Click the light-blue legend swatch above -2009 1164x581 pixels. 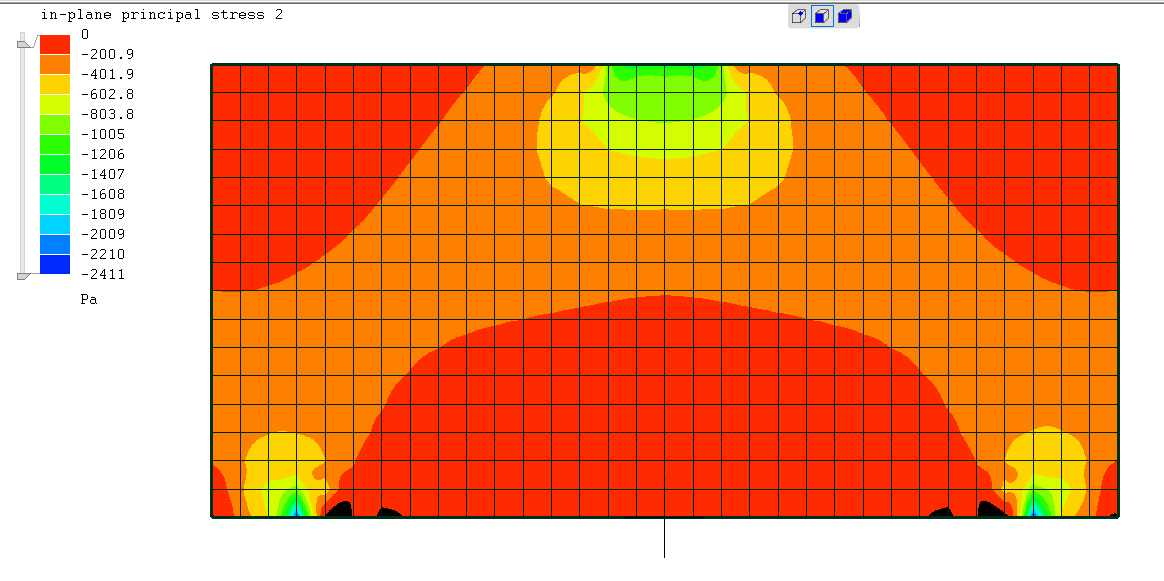[x=55, y=225]
